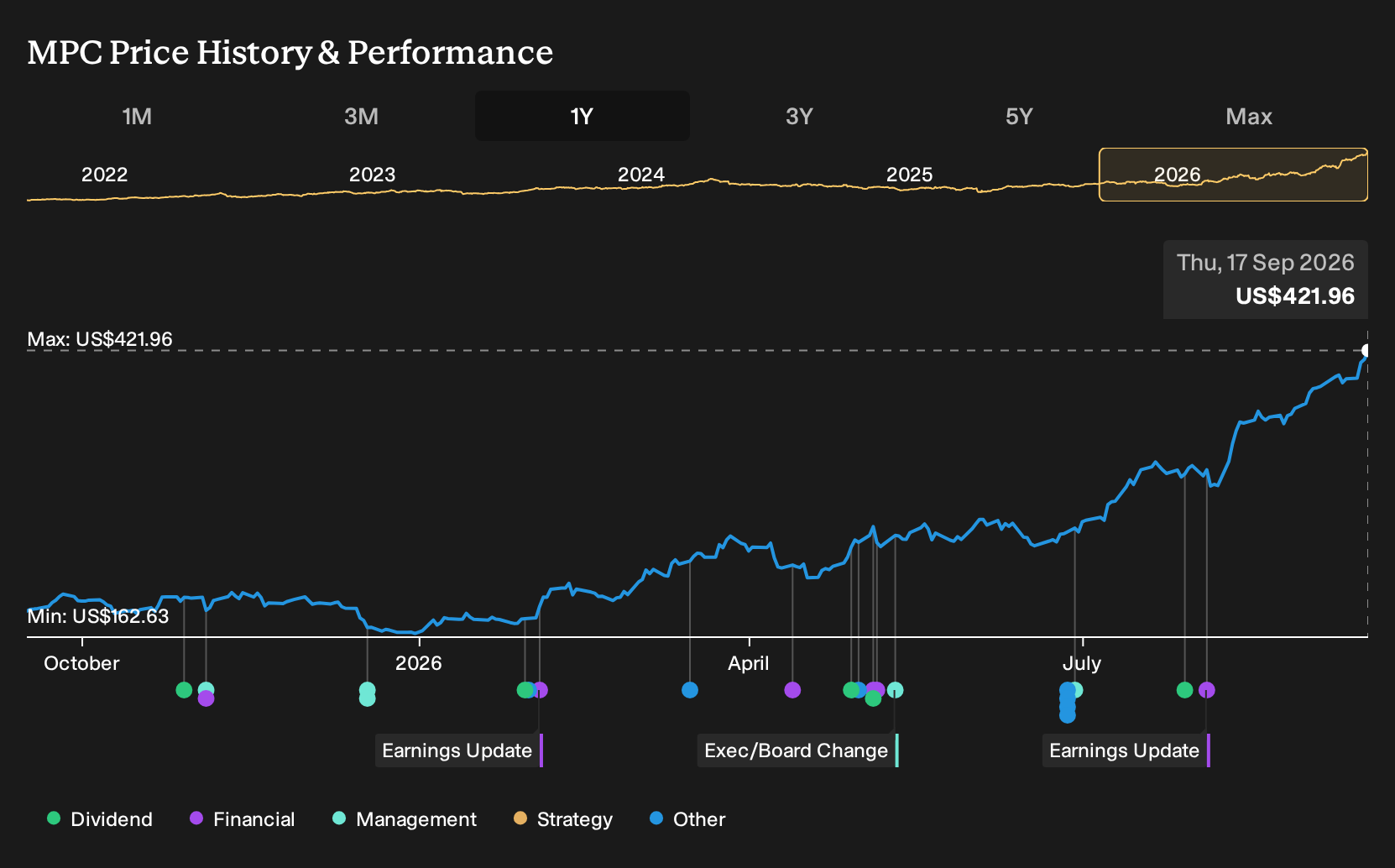Click the 2026 x-axis label below the chart
This screenshot has height=868, width=1395.
coord(418,663)
